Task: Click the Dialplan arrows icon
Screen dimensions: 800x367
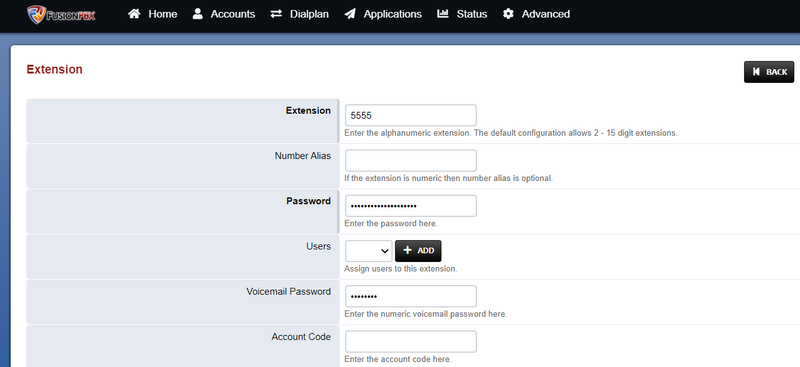Action: [276, 14]
